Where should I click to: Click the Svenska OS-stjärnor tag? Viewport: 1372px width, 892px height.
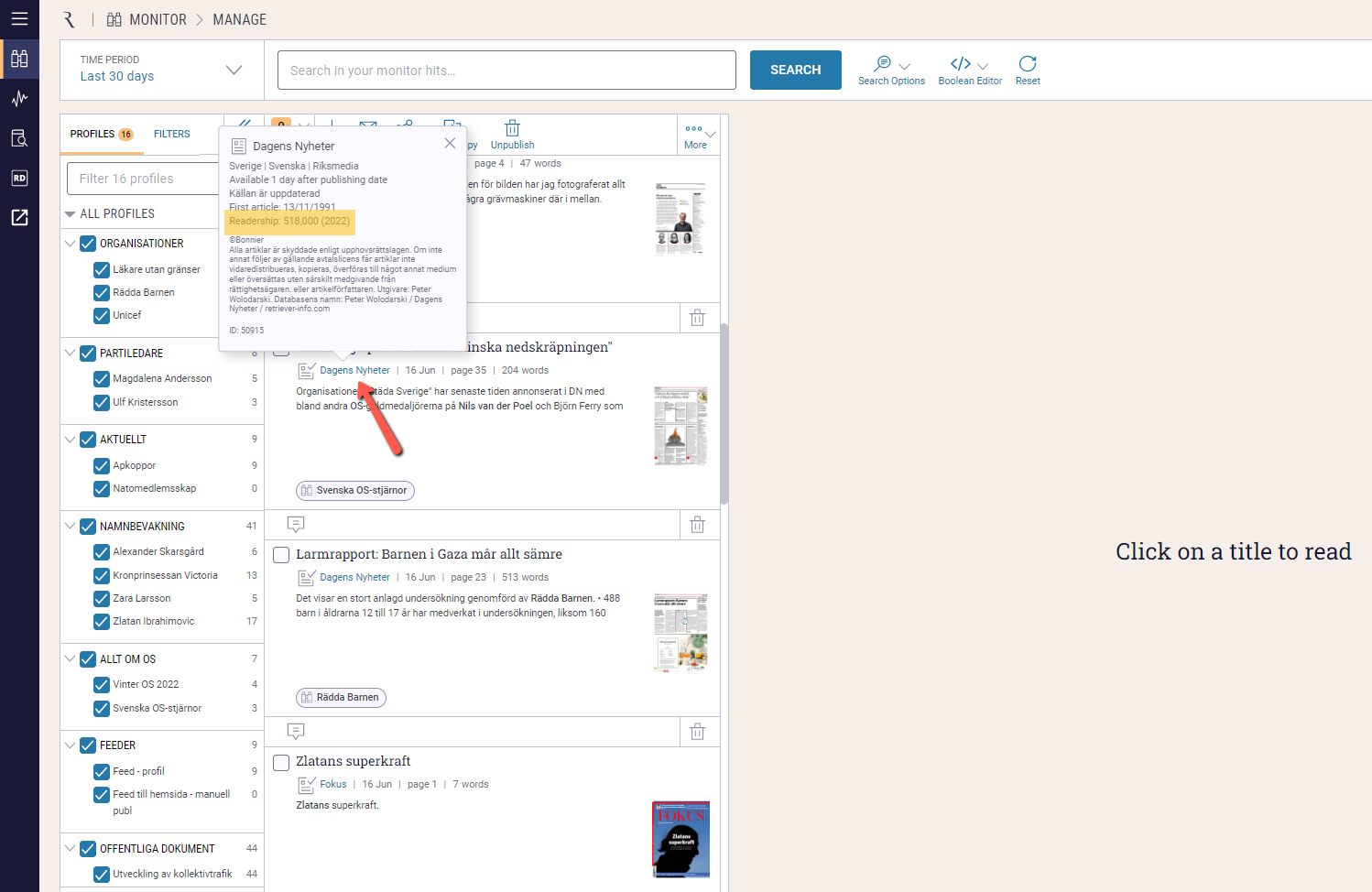click(355, 491)
